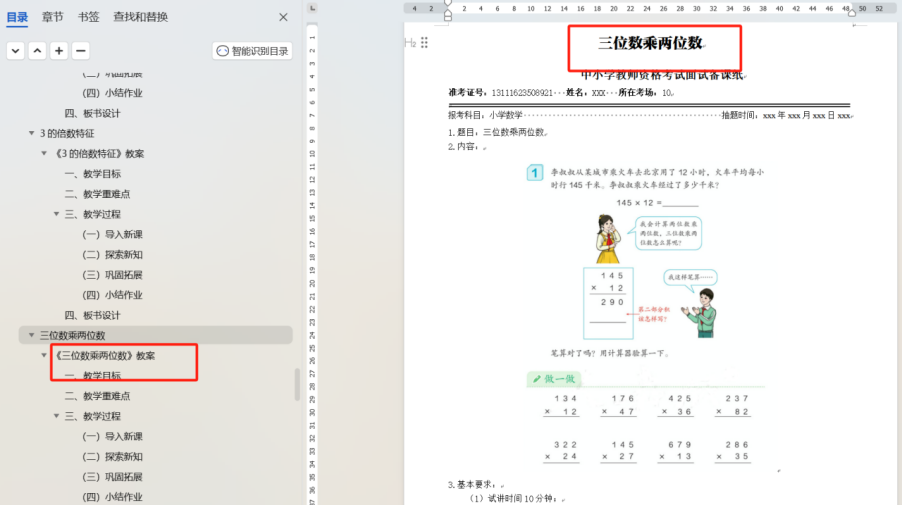
Task: Click the expand-all down chevron button
Action: point(15,51)
